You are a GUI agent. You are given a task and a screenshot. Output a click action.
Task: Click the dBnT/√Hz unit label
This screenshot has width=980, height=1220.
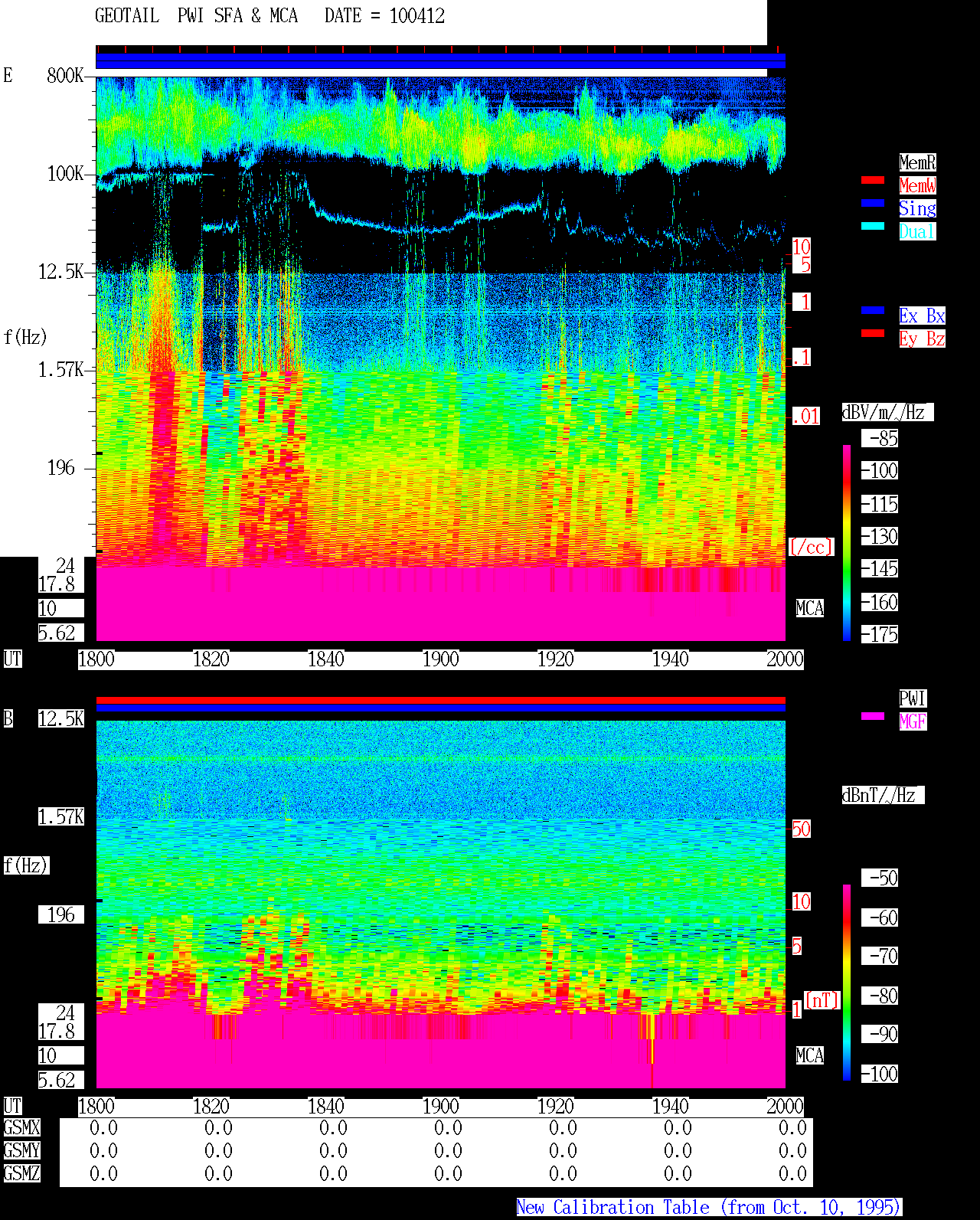883,795
